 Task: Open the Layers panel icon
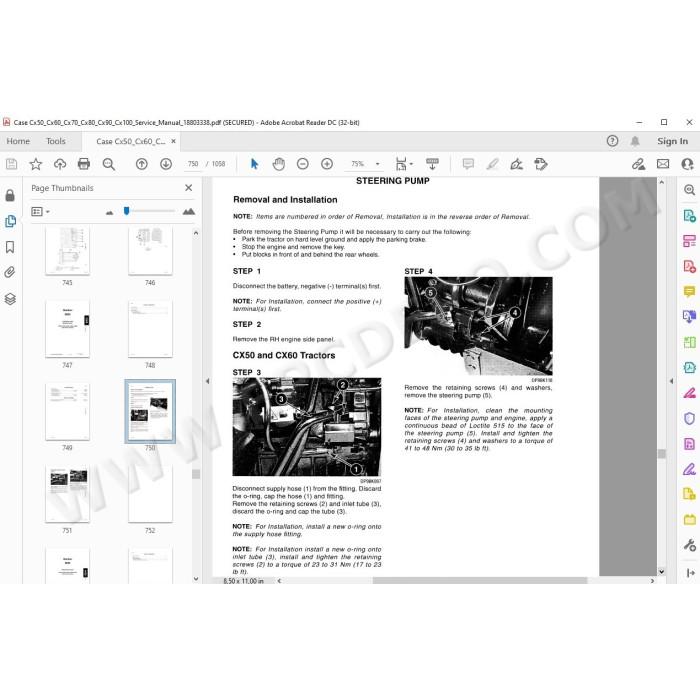coord(10,299)
